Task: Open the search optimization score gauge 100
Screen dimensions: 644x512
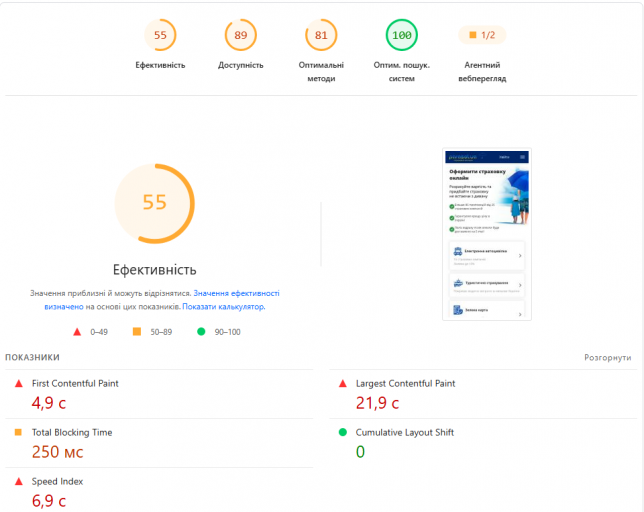Action: (x=402, y=35)
